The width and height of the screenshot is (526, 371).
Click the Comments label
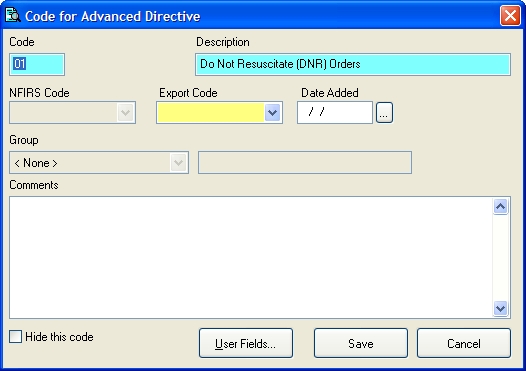click(x=34, y=185)
